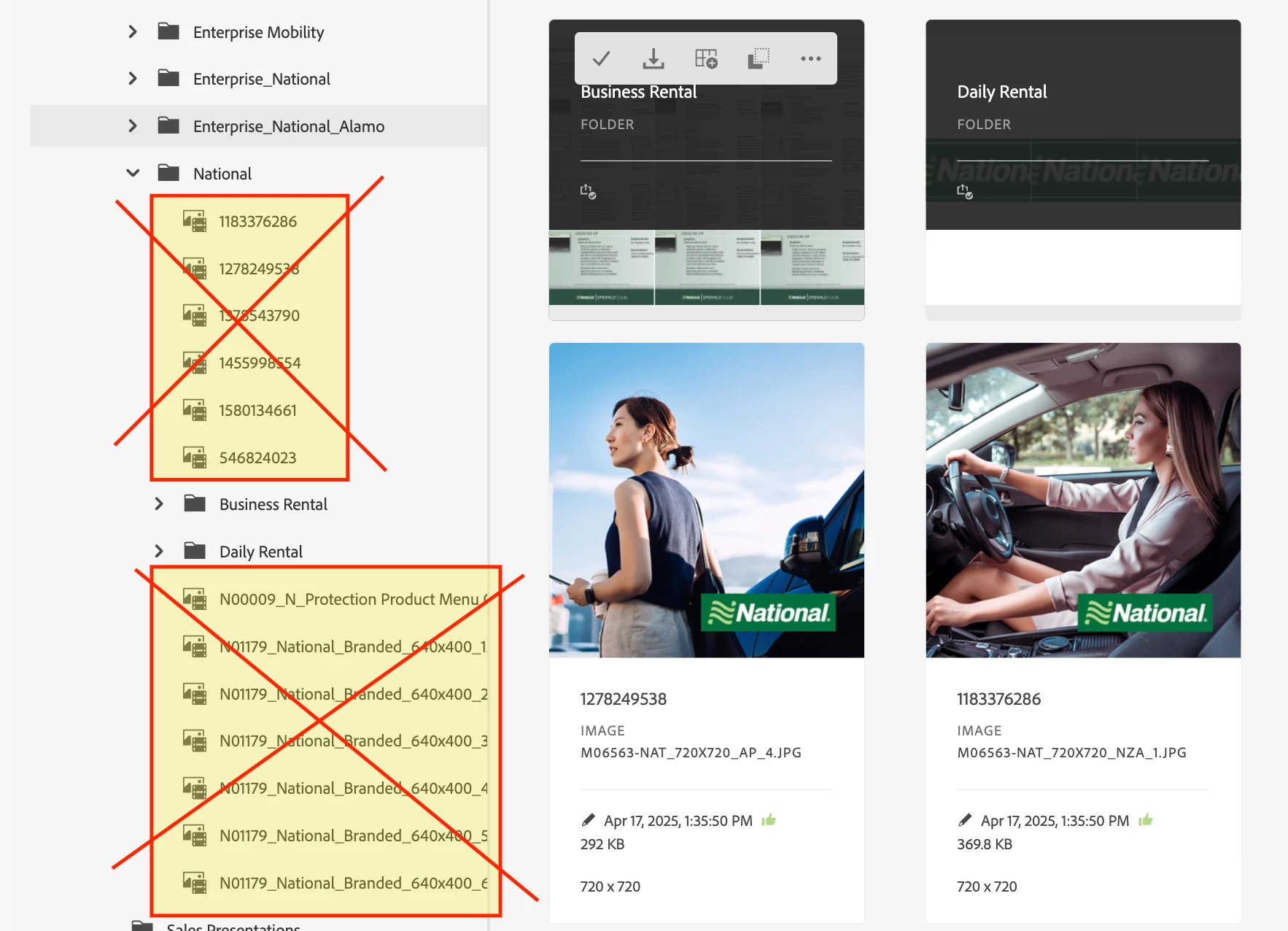Screen dimensions: 1288x931
Task: Click the thumbs-up icon on asset 1278249538
Action: (x=769, y=820)
